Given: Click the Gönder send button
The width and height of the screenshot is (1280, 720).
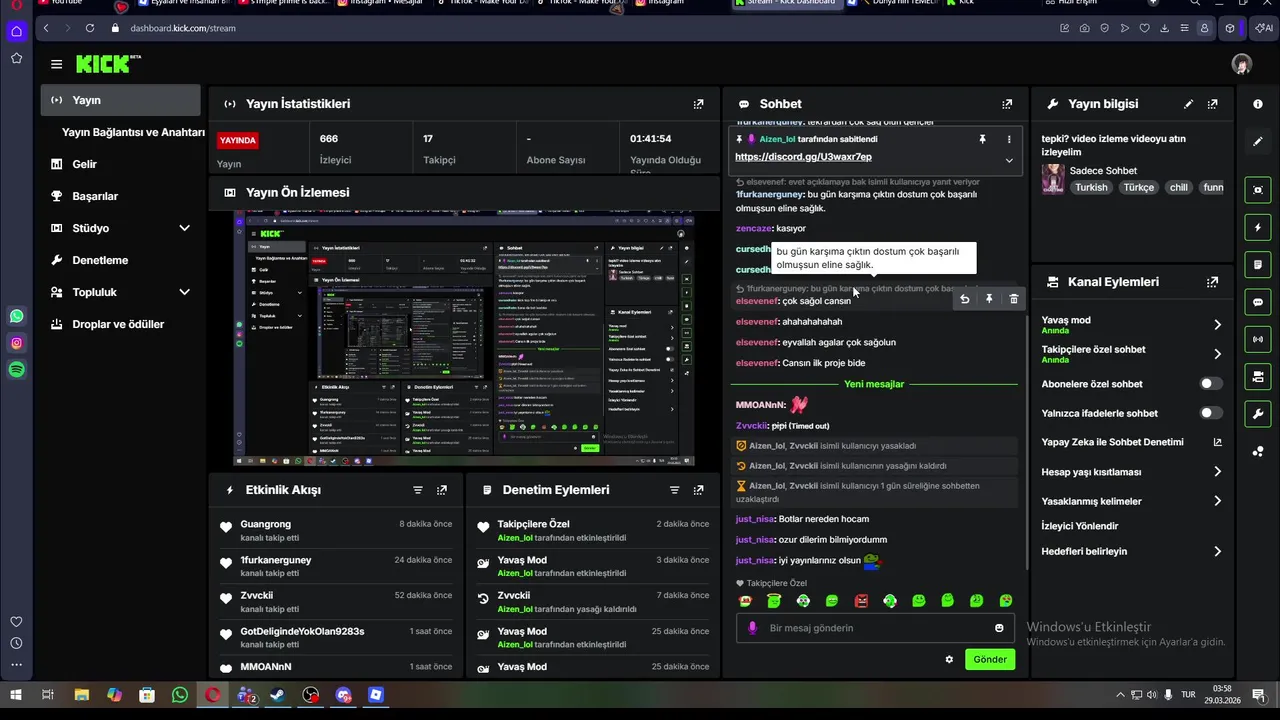Looking at the screenshot, I should (x=990, y=659).
